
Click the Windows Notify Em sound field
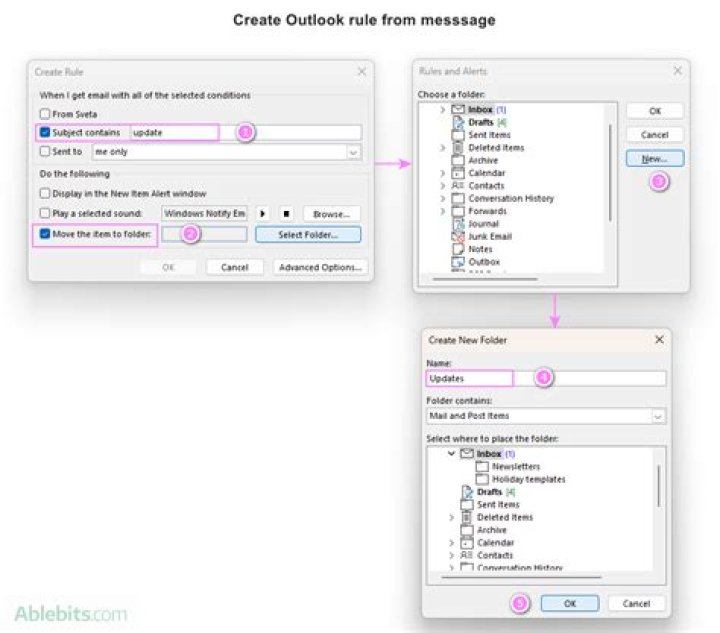(x=204, y=213)
